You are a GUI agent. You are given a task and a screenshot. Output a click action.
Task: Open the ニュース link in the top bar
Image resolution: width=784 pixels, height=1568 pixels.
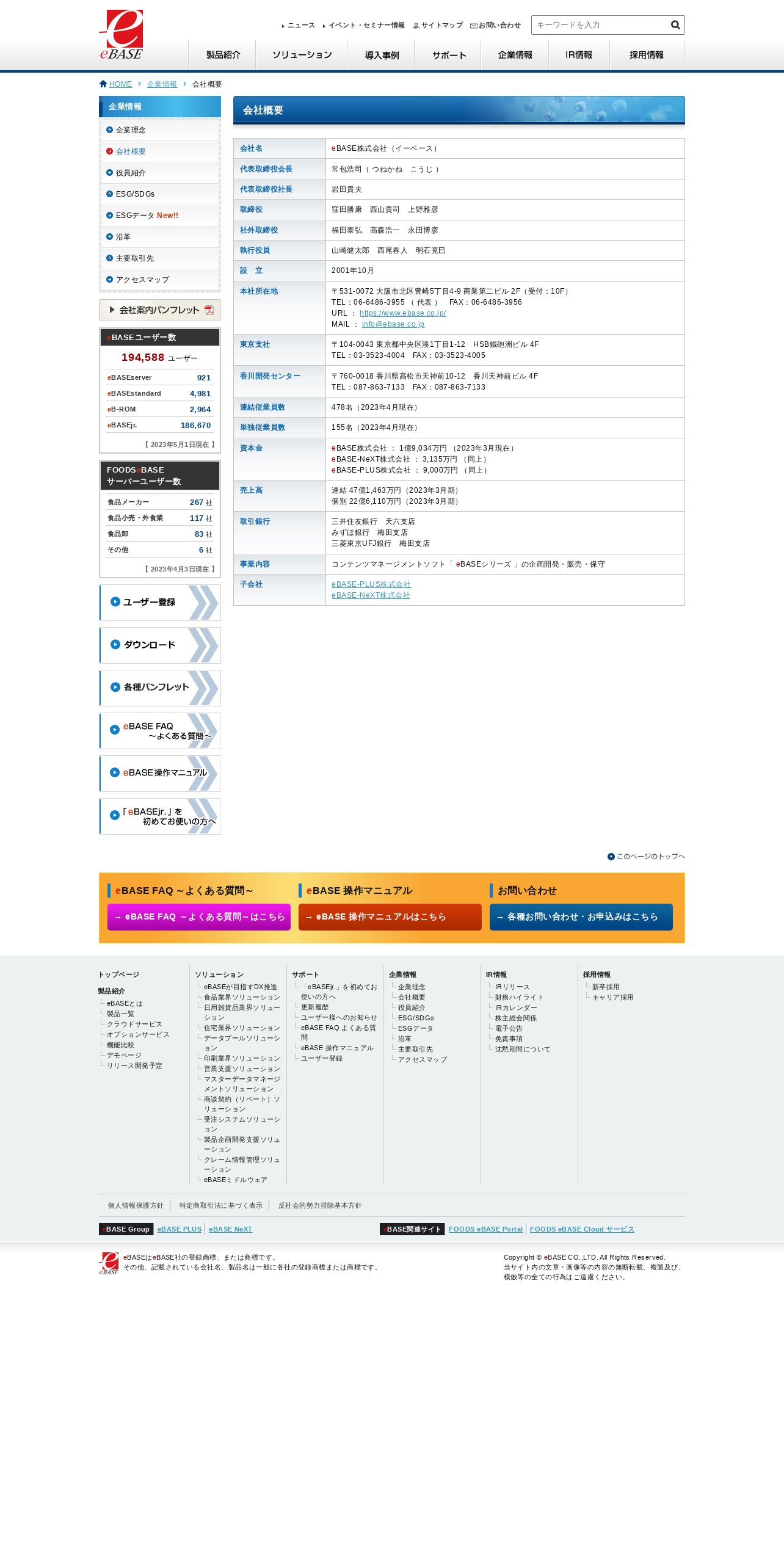point(301,26)
